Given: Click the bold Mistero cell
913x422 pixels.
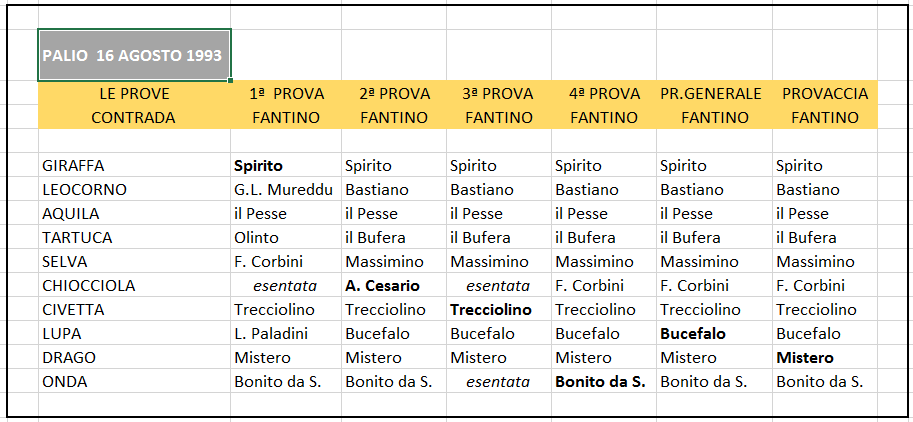Looking at the screenshot, I should coord(824,357).
